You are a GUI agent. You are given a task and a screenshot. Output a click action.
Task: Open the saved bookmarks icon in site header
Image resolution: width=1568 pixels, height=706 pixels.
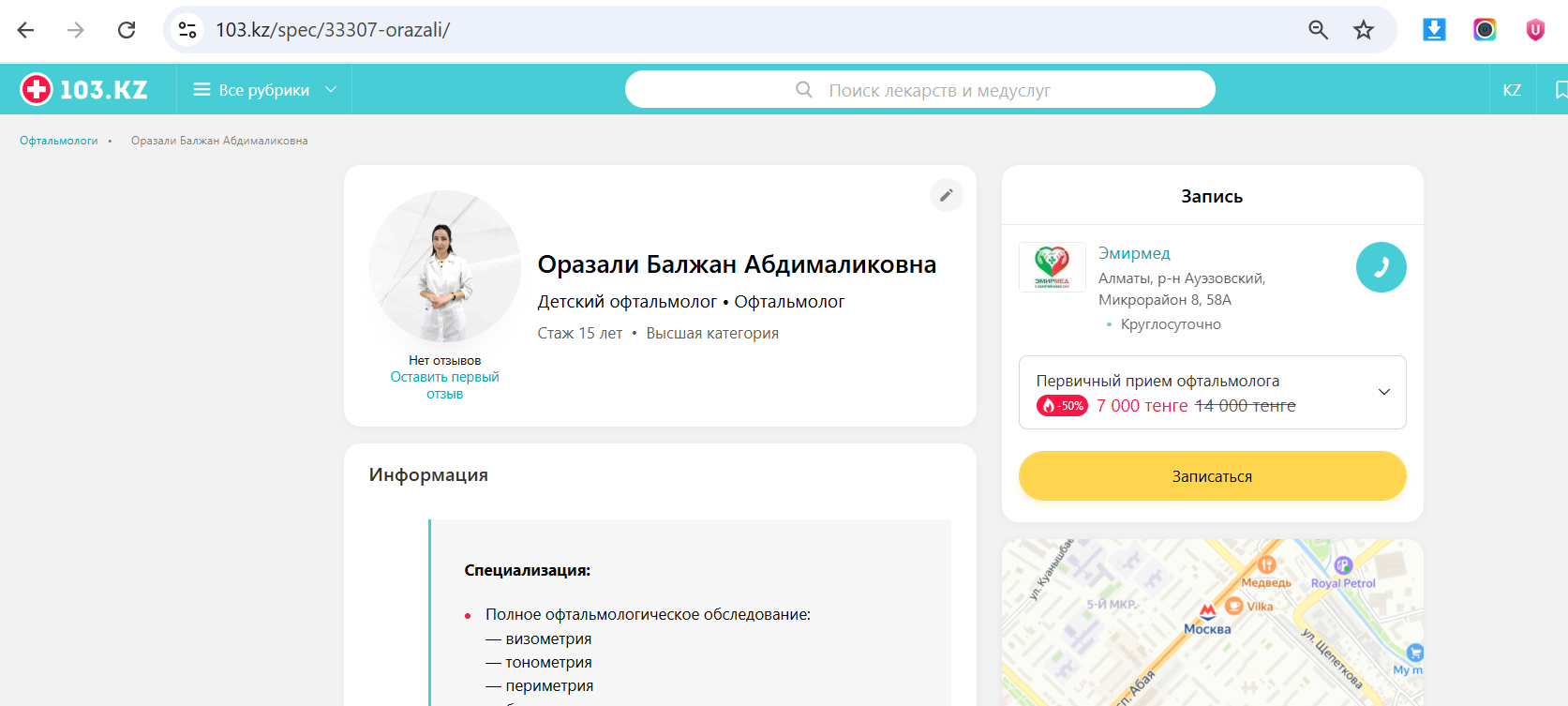(1560, 90)
